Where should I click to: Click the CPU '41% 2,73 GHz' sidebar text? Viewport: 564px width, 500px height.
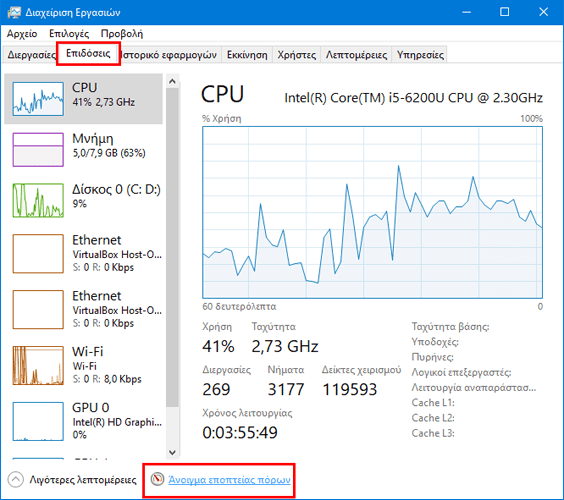[104, 103]
